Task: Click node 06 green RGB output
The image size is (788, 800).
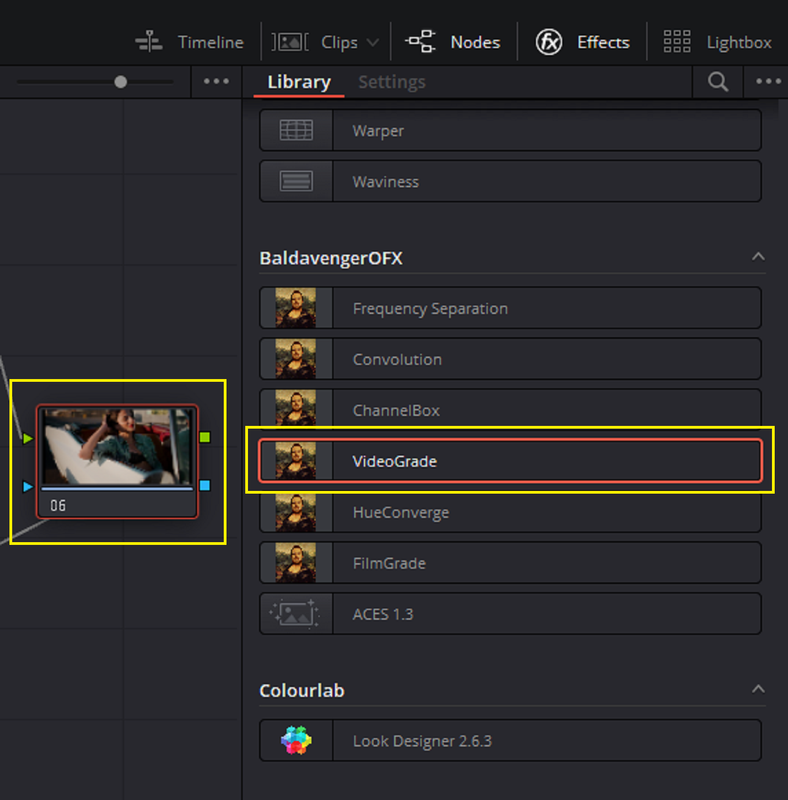Action: pyautogui.click(x=205, y=437)
